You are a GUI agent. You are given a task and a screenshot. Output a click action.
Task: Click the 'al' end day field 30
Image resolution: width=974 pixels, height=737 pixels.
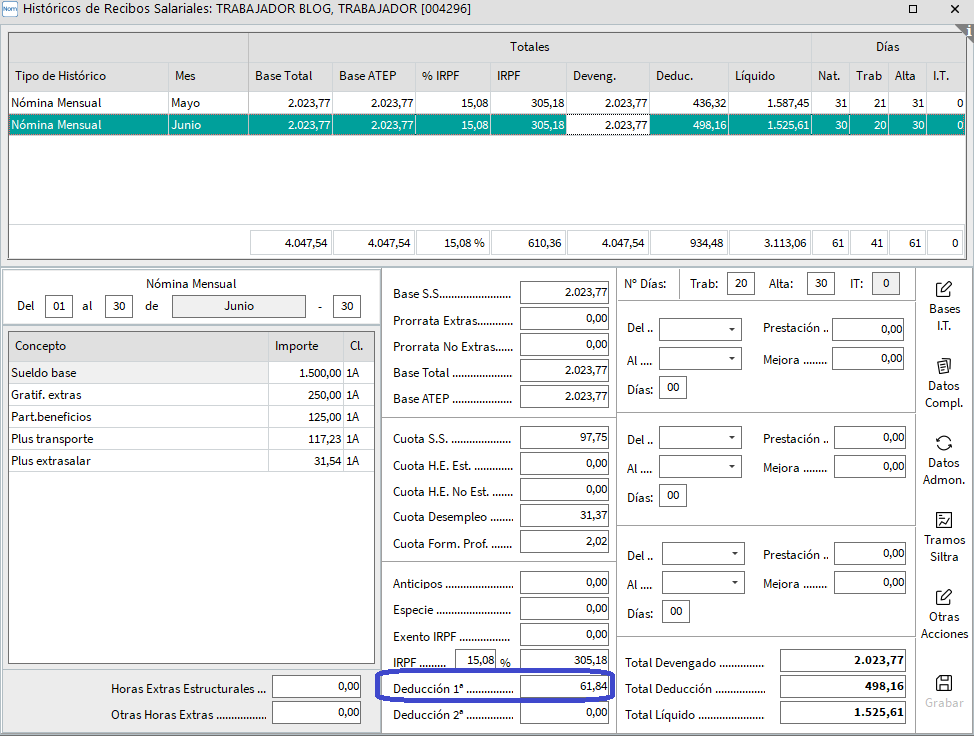pos(119,306)
